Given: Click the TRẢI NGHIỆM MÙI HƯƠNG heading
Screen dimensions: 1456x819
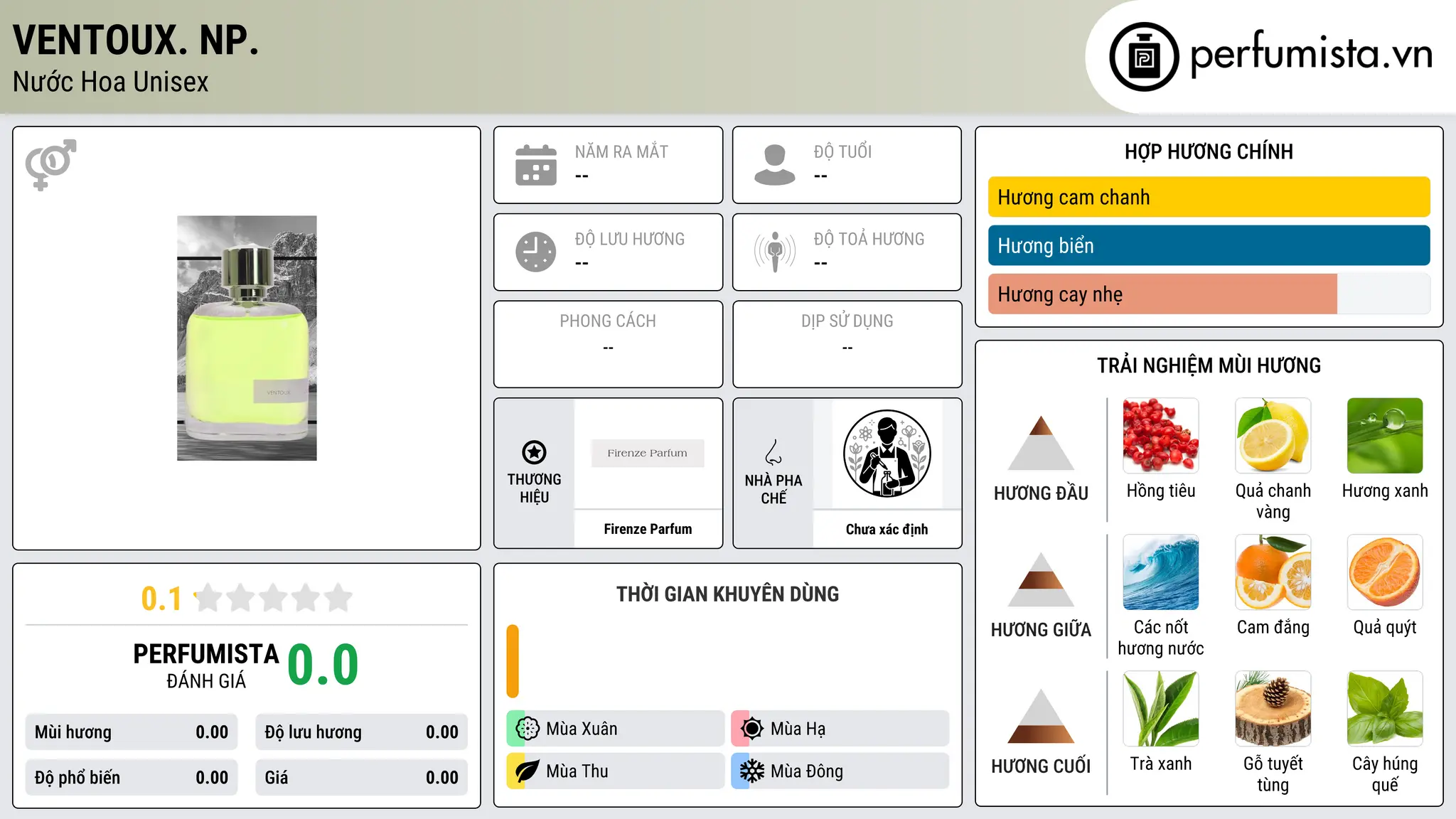Looking at the screenshot, I should pyautogui.click(x=1209, y=365).
